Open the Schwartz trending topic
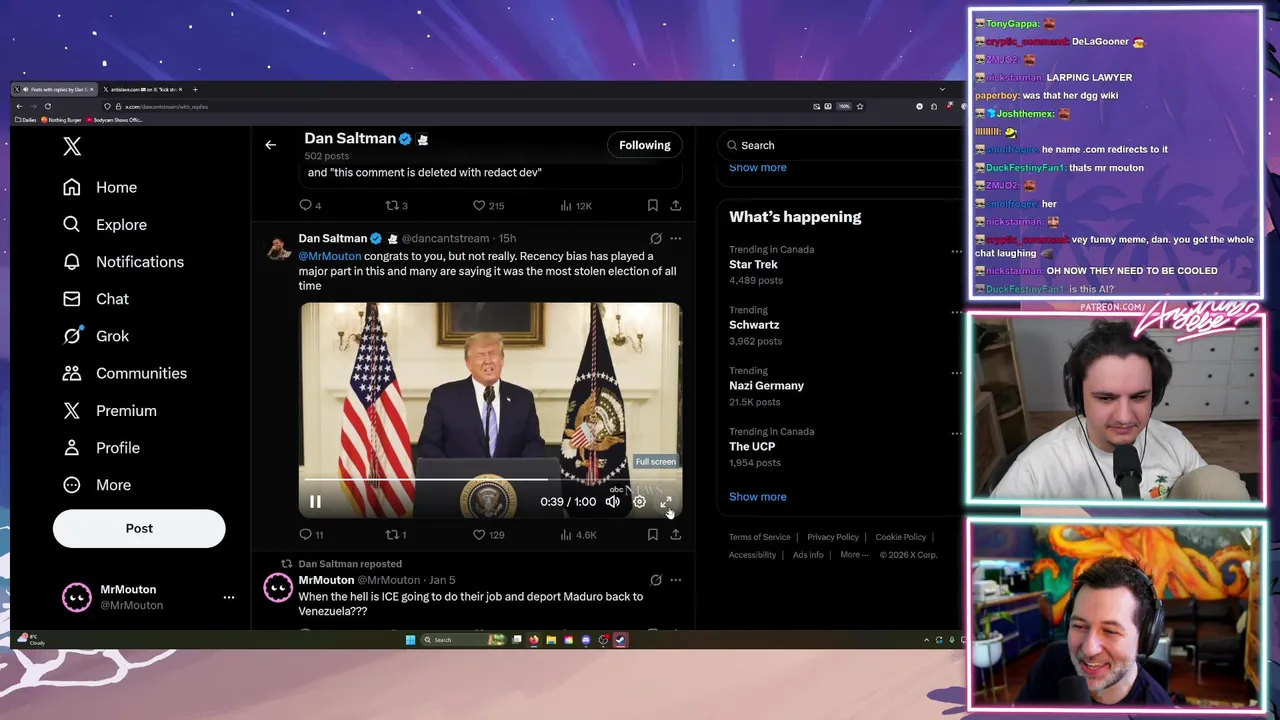The width and height of the screenshot is (1280, 720). [x=754, y=325]
